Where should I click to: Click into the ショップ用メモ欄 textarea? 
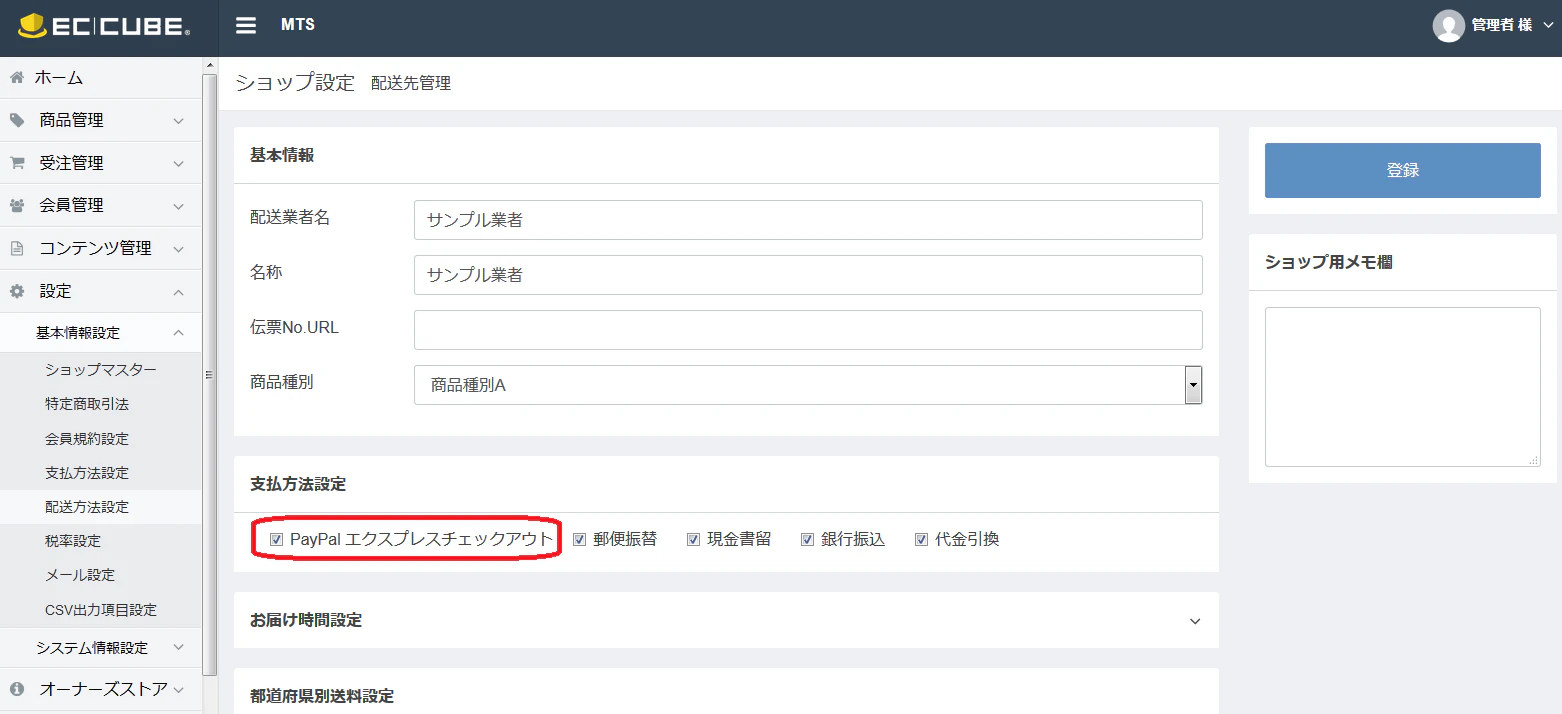[1402, 387]
